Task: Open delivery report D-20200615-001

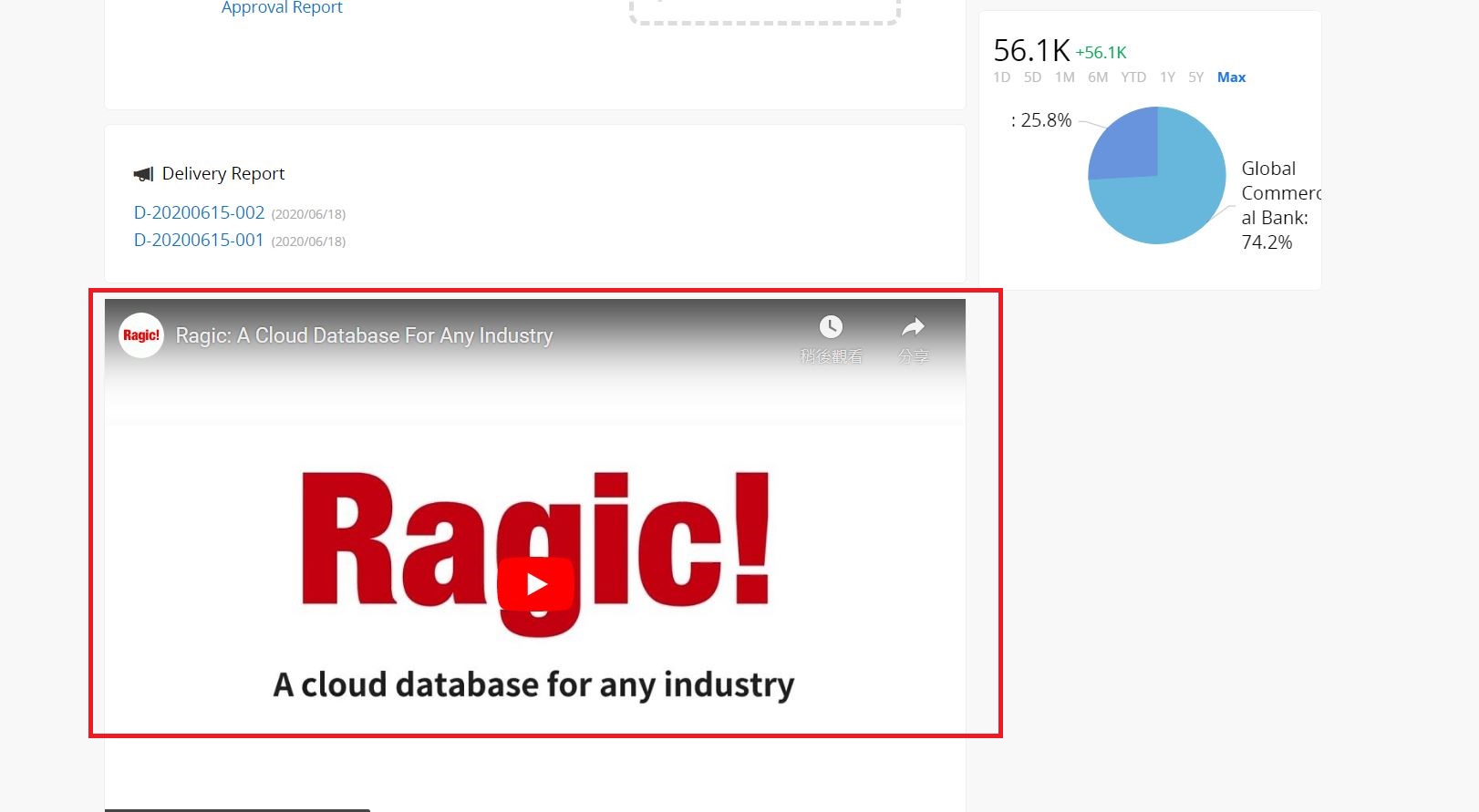Action: (199, 240)
